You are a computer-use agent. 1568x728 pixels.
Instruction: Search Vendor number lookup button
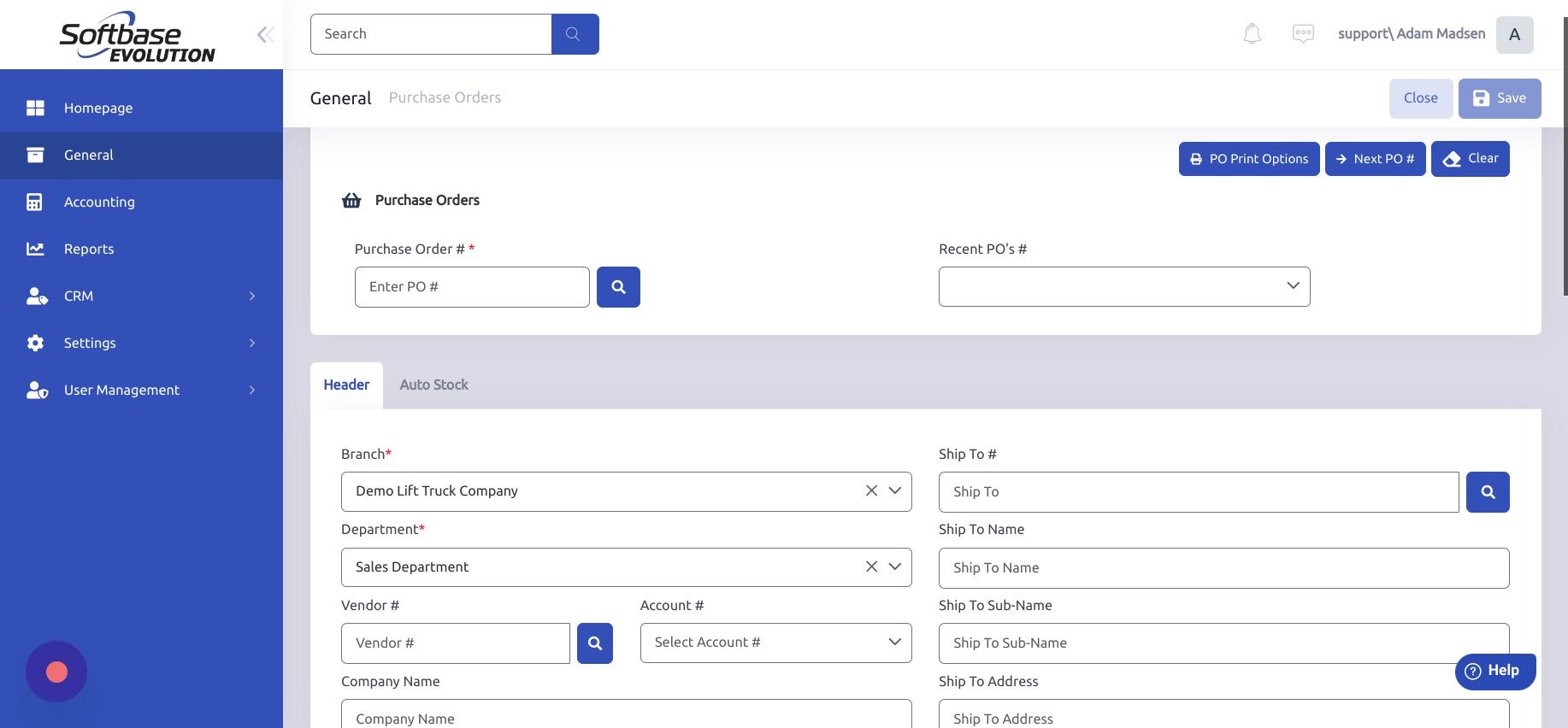pos(595,643)
